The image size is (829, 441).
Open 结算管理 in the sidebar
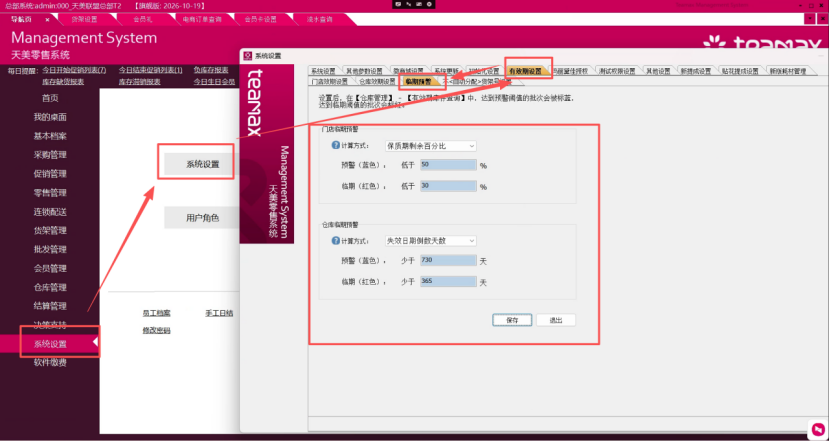[50, 306]
